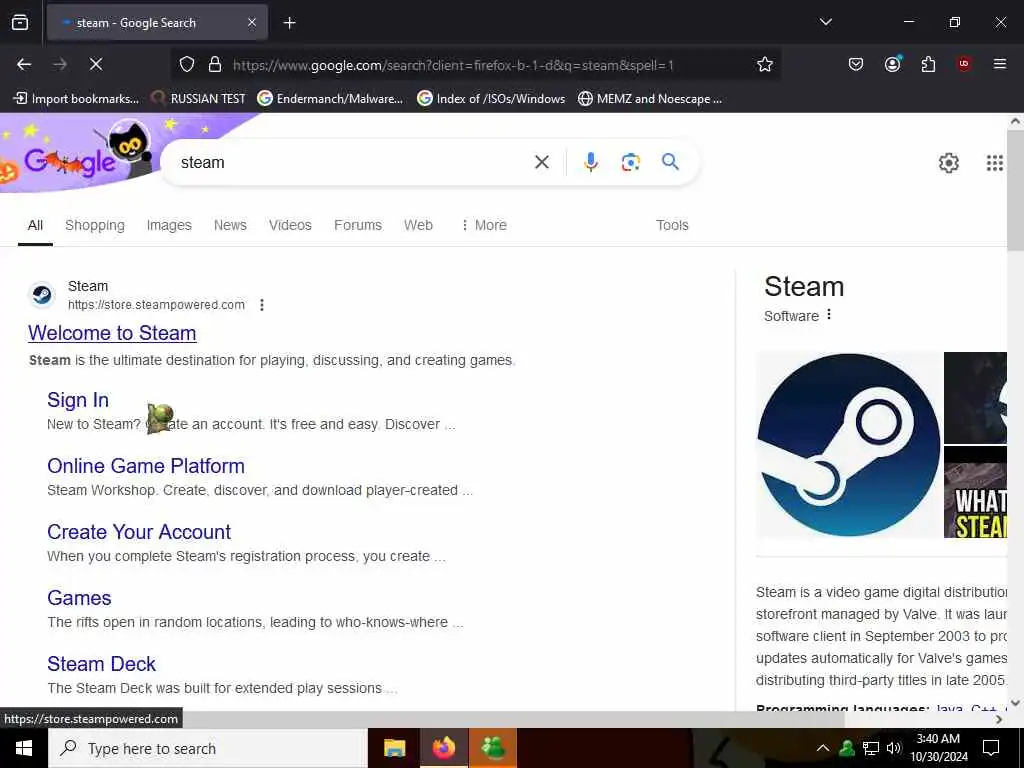Viewport: 1024px width, 768px height.
Task: Start voice search with microphone
Action: point(590,162)
